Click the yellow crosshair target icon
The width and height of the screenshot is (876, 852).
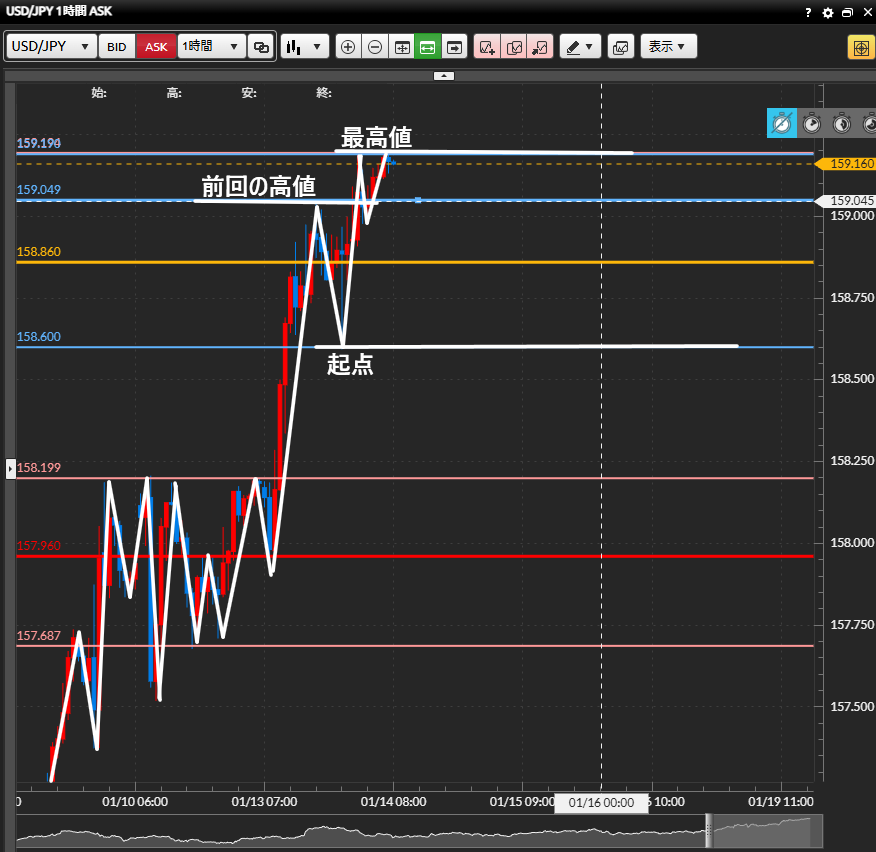coord(860,47)
